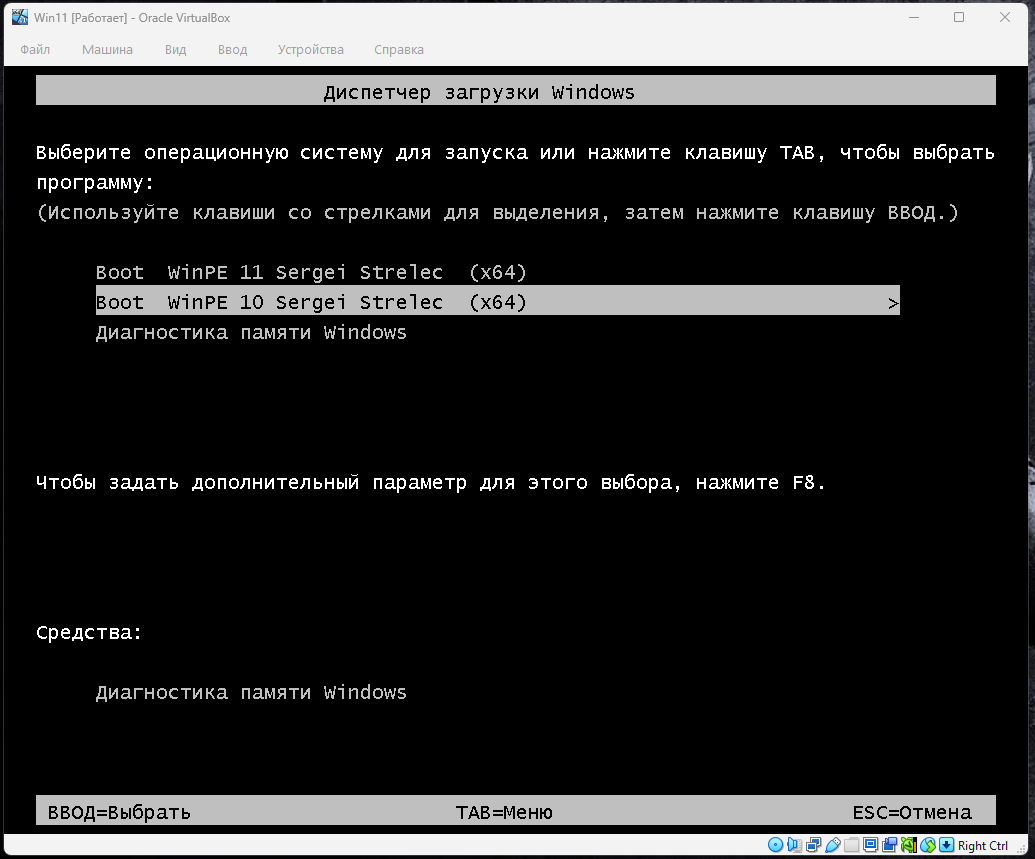Open the Файл menu
The width and height of the screenshot is (1035, 859).
[35, 50]
